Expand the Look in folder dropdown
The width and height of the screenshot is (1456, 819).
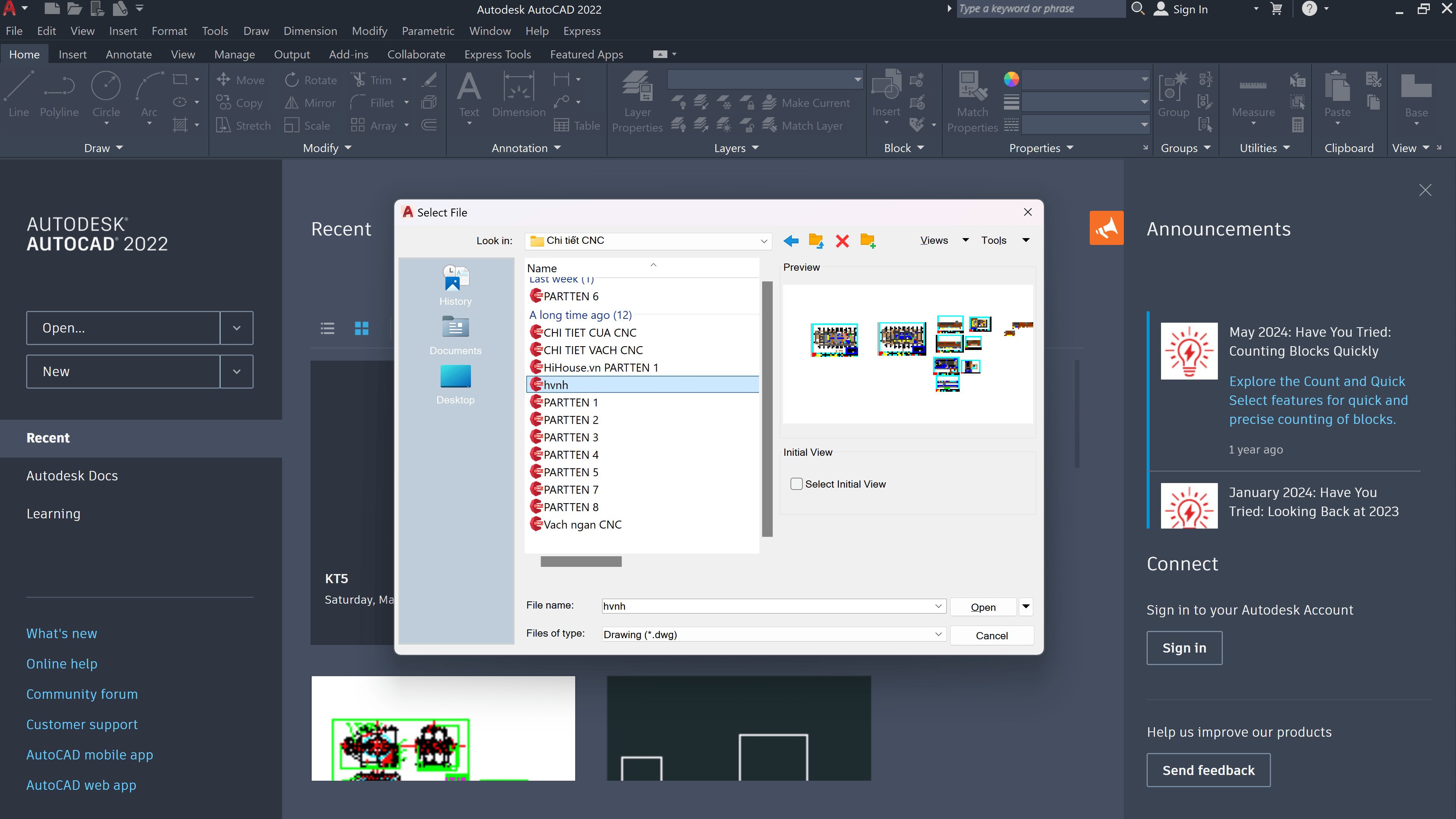coord(764,241)
